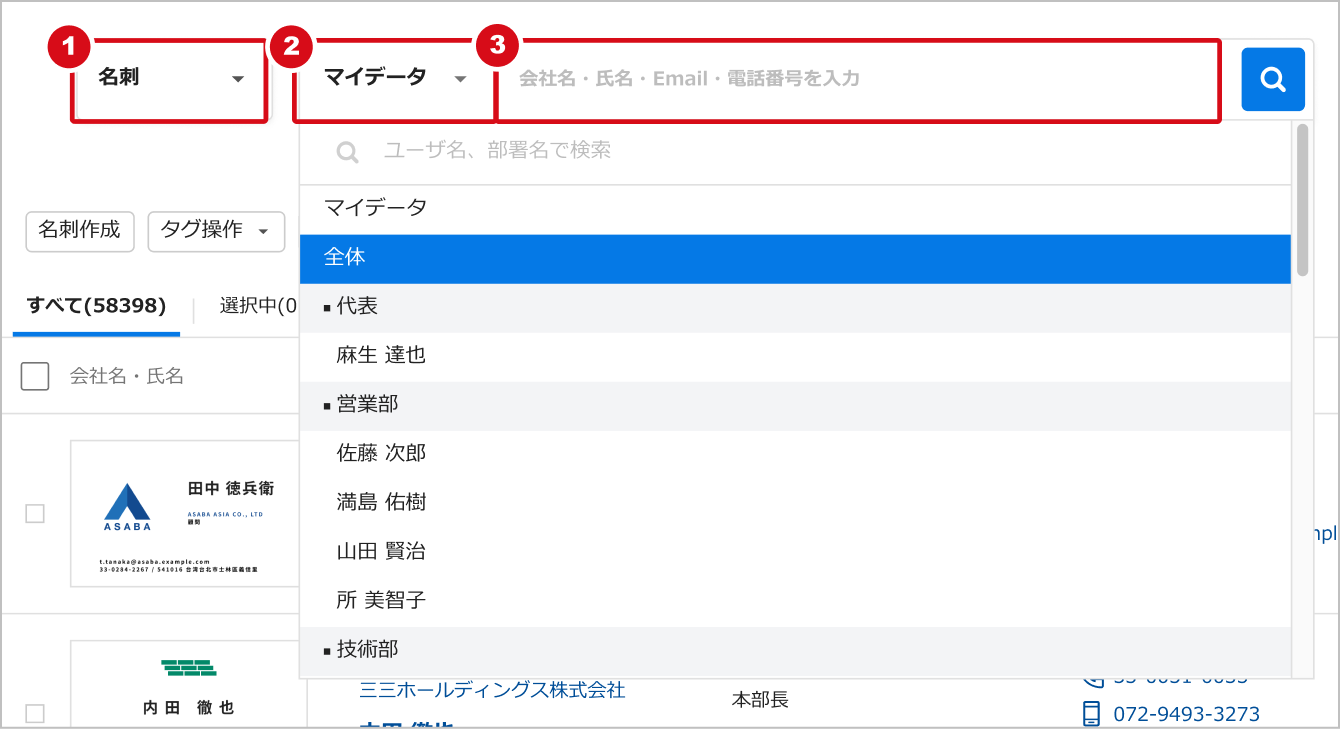Image resolution: width=1340 pixels, height=729 pixels.
Task: Check the box for 田中 徳兵衛 card
Action: point(35,514)
